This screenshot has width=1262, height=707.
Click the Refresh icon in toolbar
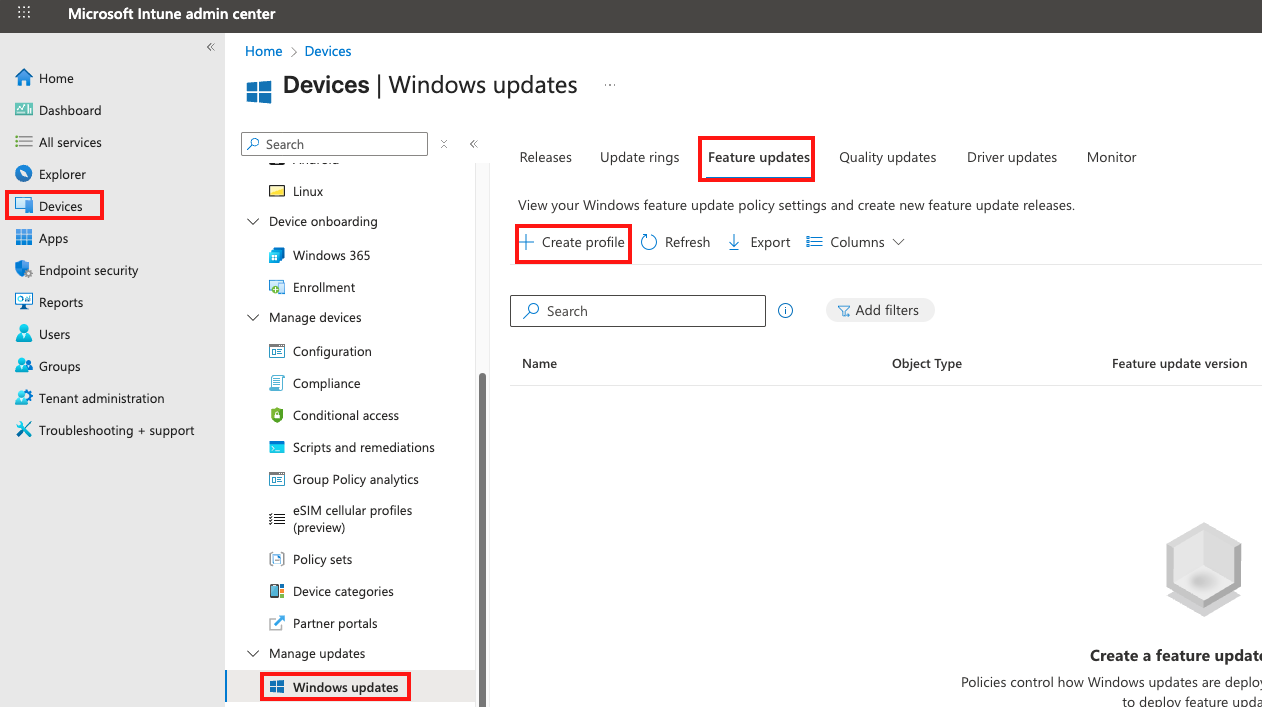pos(650,242)
